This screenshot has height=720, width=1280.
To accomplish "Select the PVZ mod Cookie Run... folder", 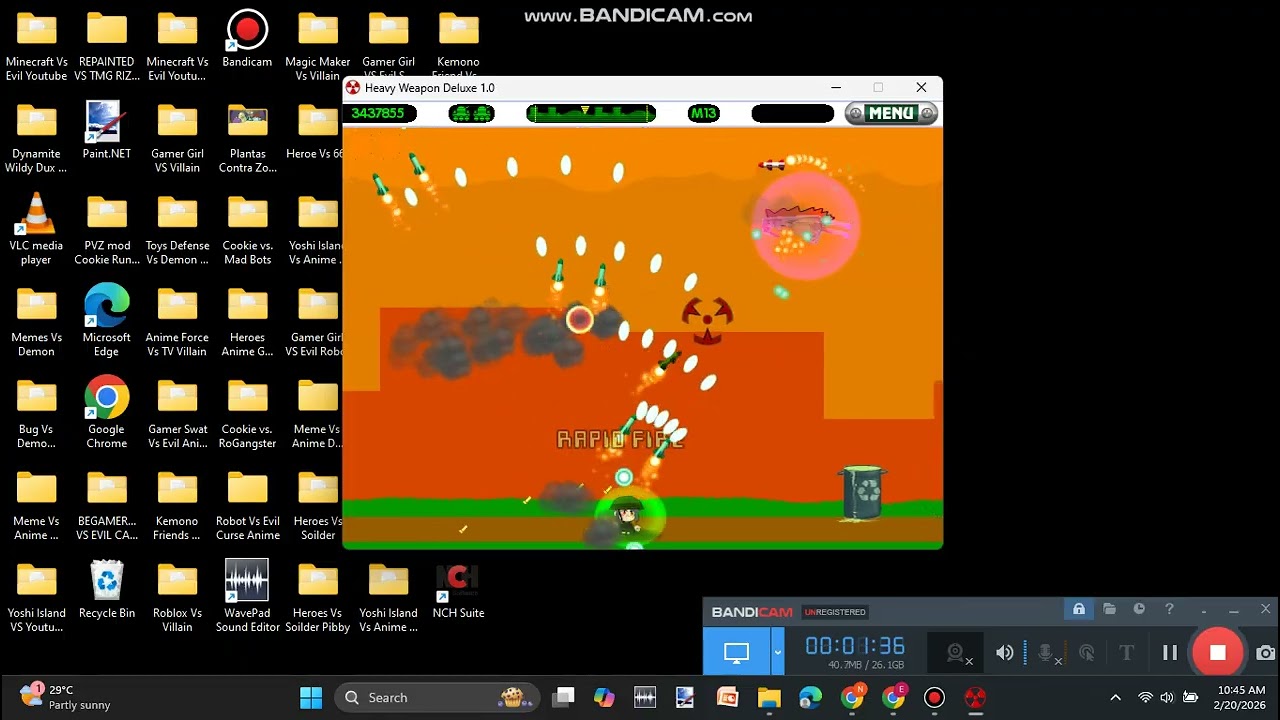I will [x=106, y=230].
